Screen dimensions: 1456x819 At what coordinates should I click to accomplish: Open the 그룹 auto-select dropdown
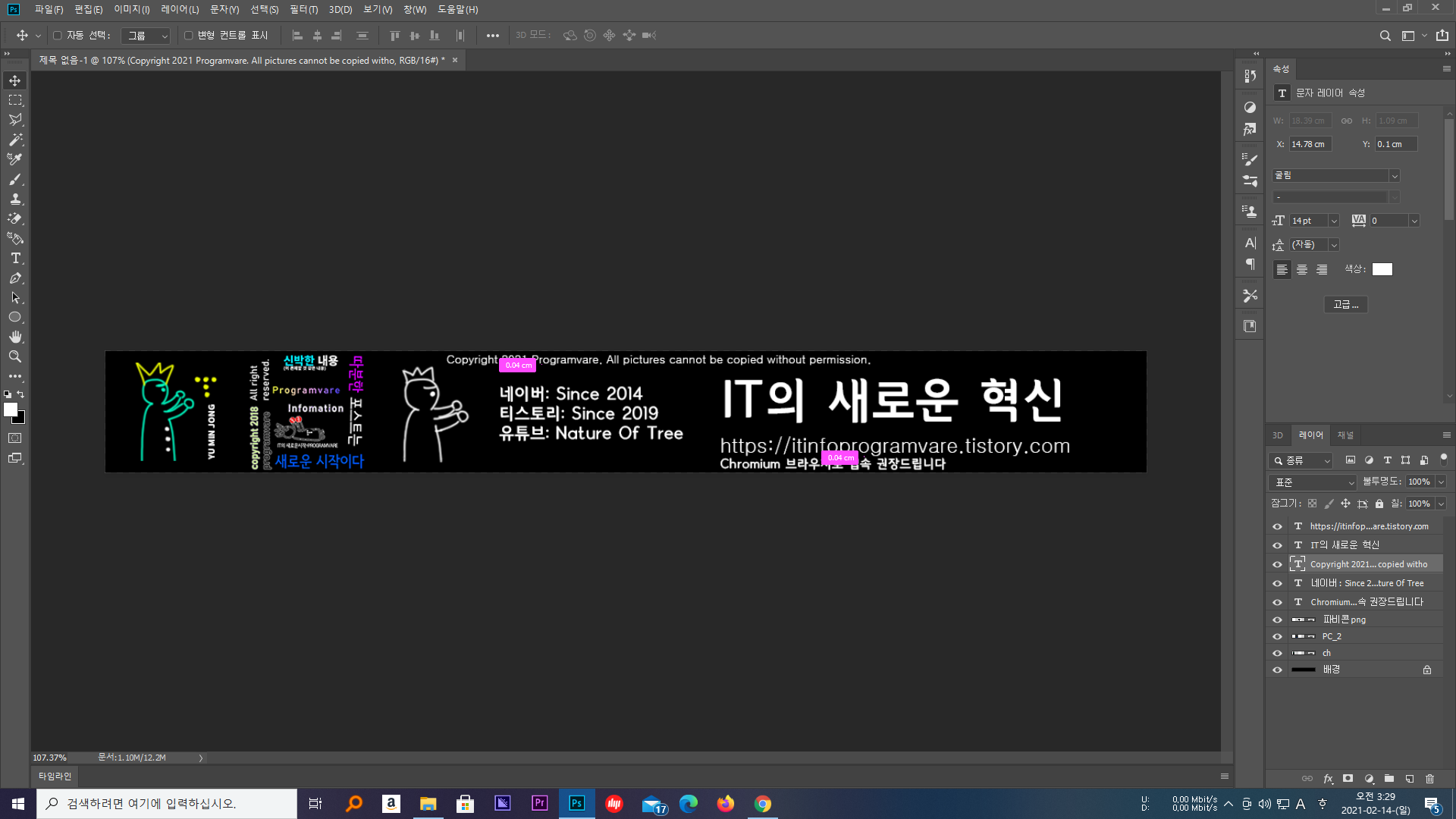coord(146,36)
